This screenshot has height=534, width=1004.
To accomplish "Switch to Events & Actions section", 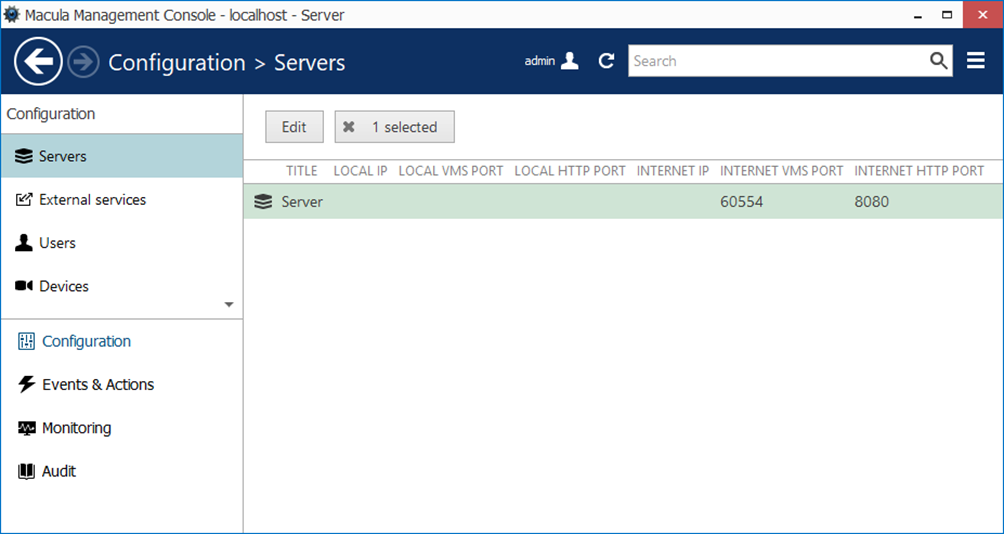I will click(97, 384).
